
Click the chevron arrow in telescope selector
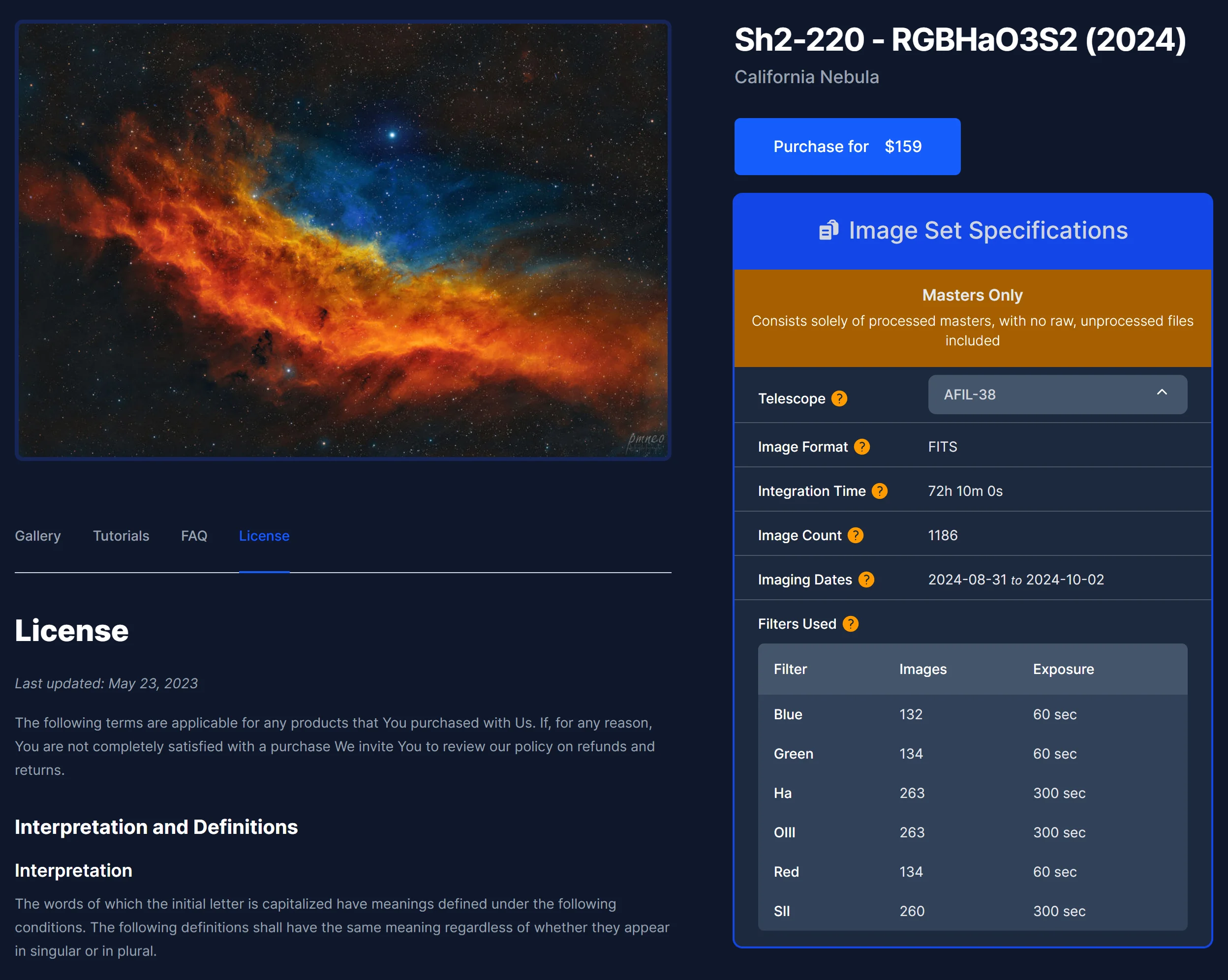click(x=1162, y=392)
